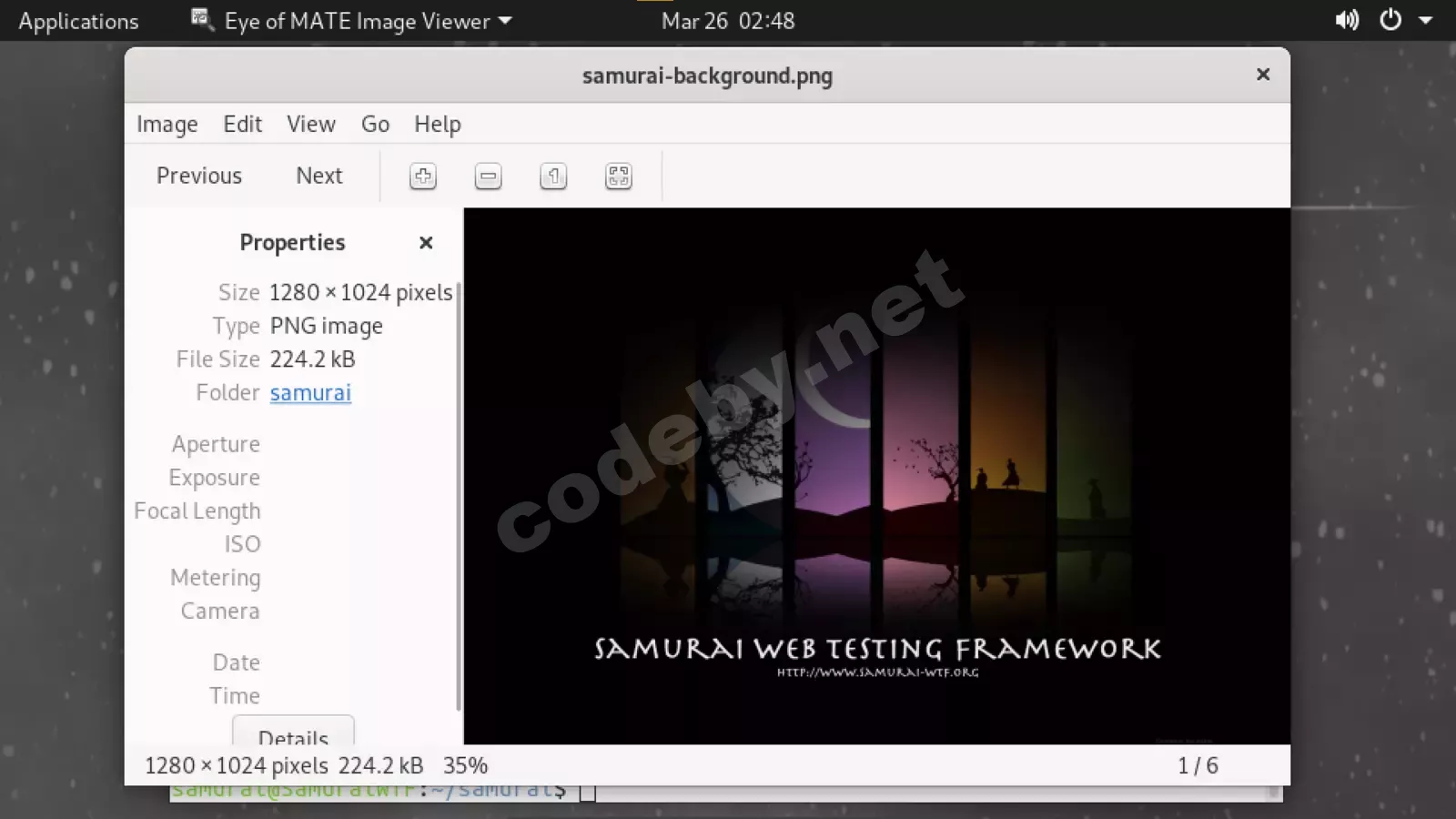Click the 1 / 6 image counter
Screen dimensions: 1456x819
[1198, 765]
